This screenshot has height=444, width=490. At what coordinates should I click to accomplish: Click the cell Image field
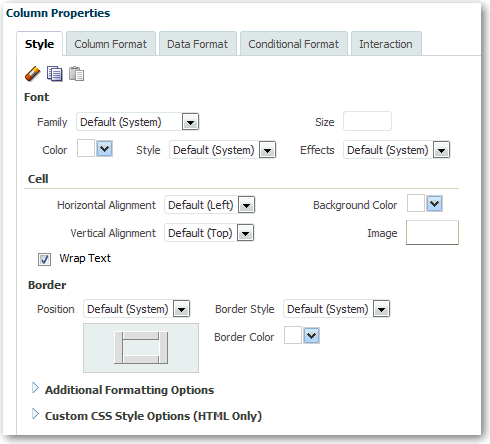click(432, 232)
